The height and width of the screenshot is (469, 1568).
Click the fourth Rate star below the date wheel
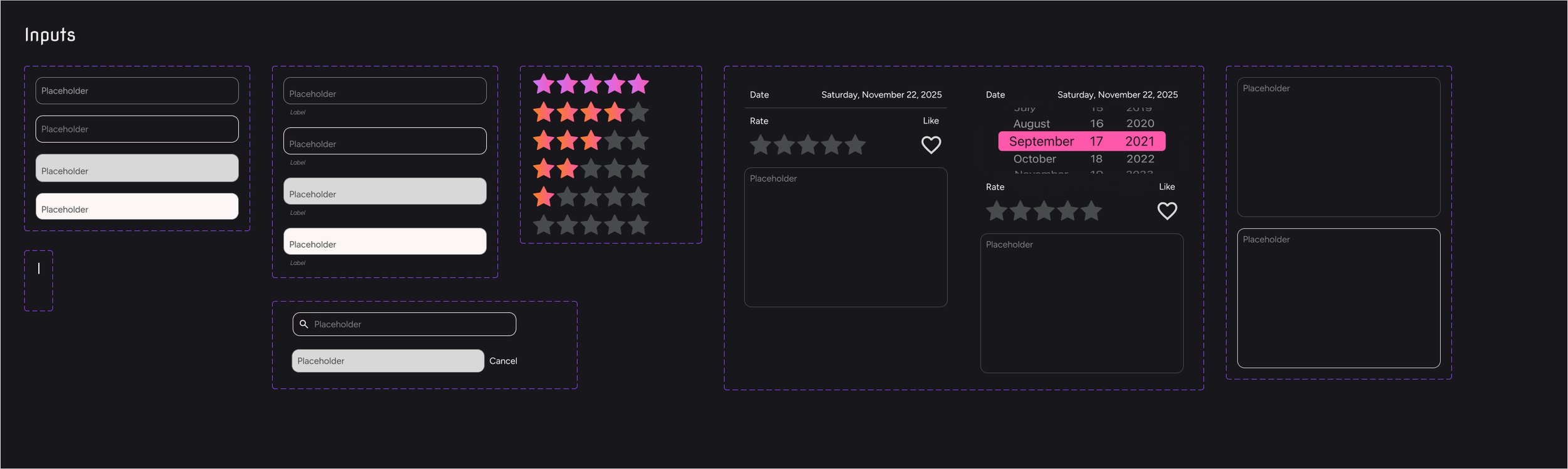[1067, 211]
